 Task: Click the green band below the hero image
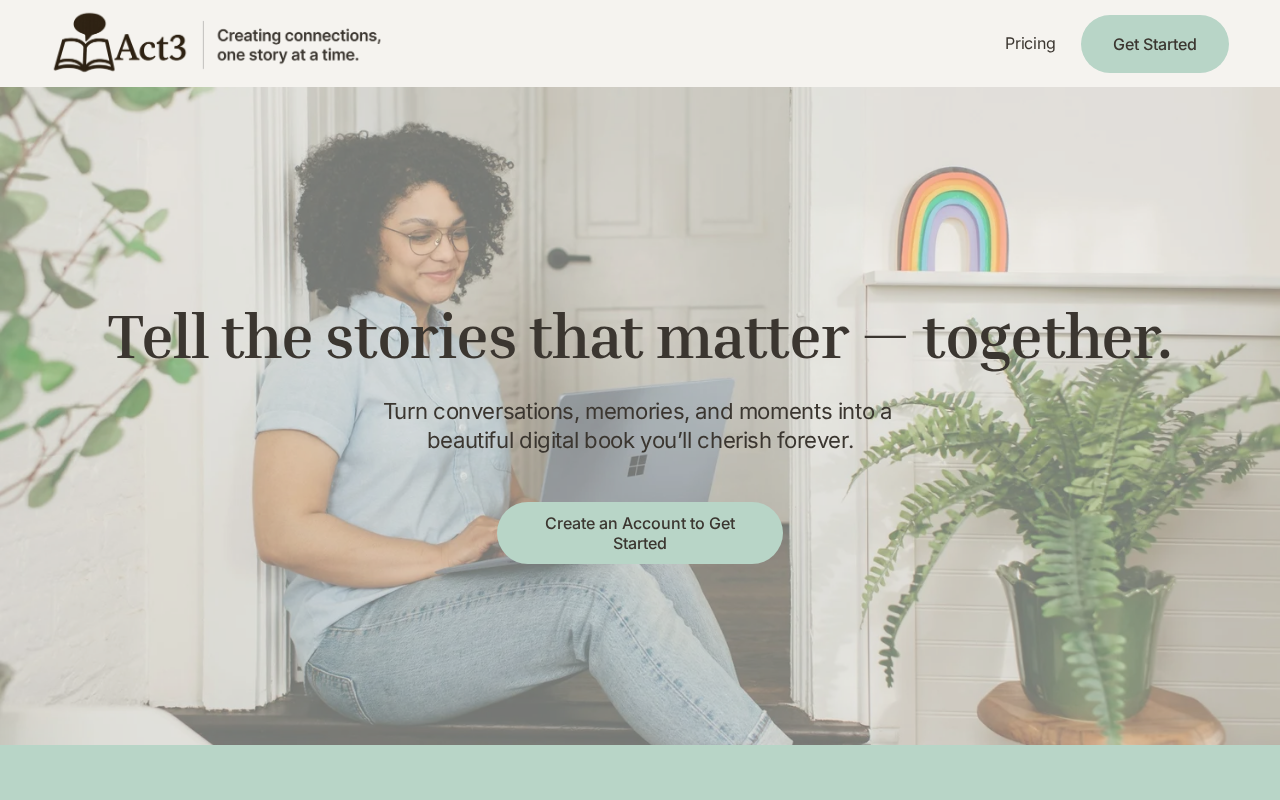point(640,772)
